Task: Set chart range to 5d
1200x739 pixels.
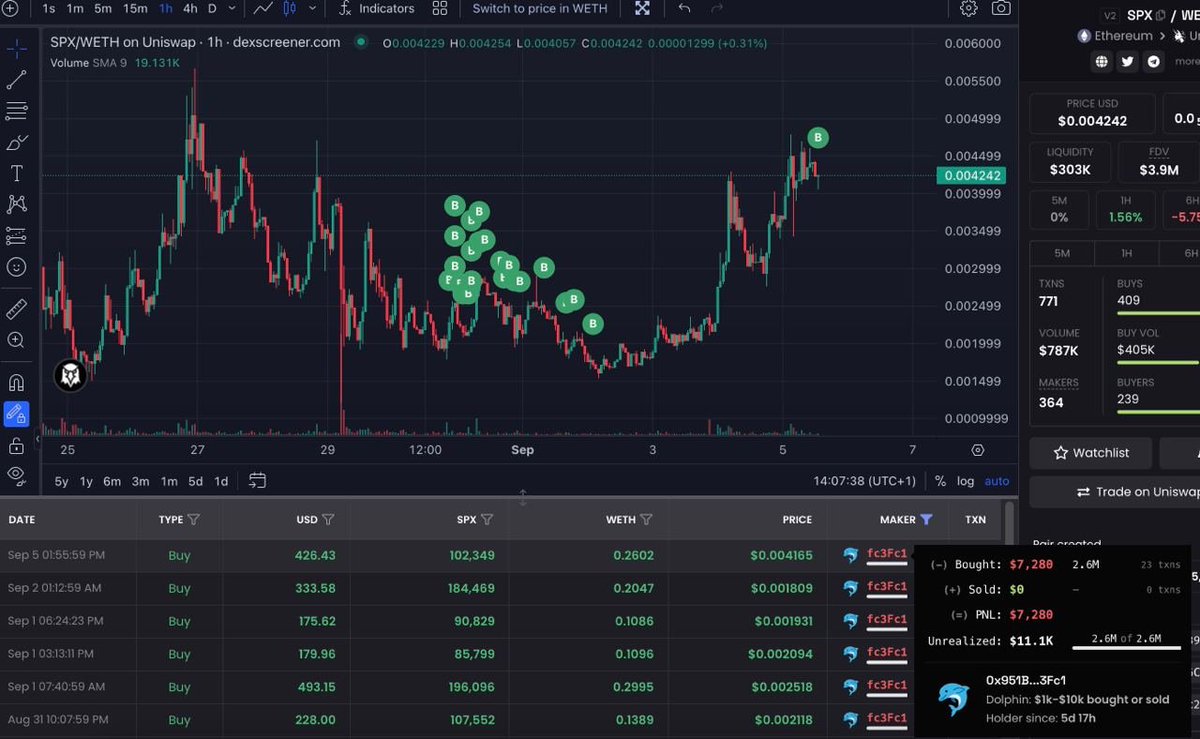Action: coord(195,481)
